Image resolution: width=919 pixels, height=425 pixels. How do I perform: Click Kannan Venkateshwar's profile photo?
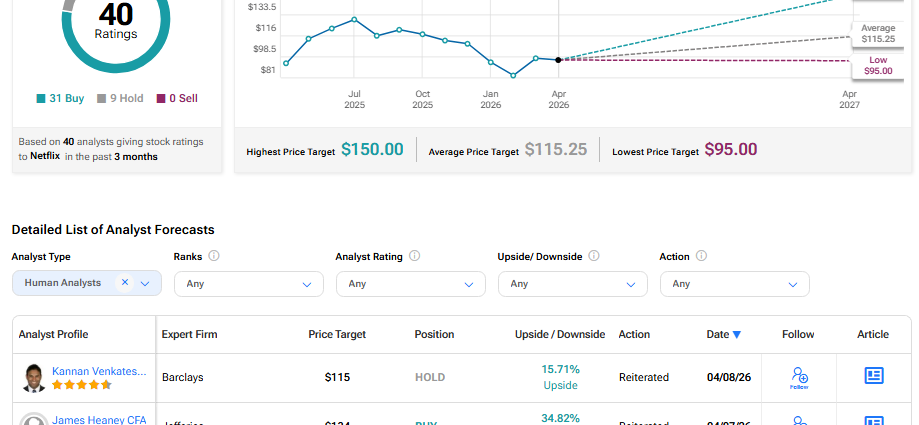pyautogui.click(x=35, y=377)
